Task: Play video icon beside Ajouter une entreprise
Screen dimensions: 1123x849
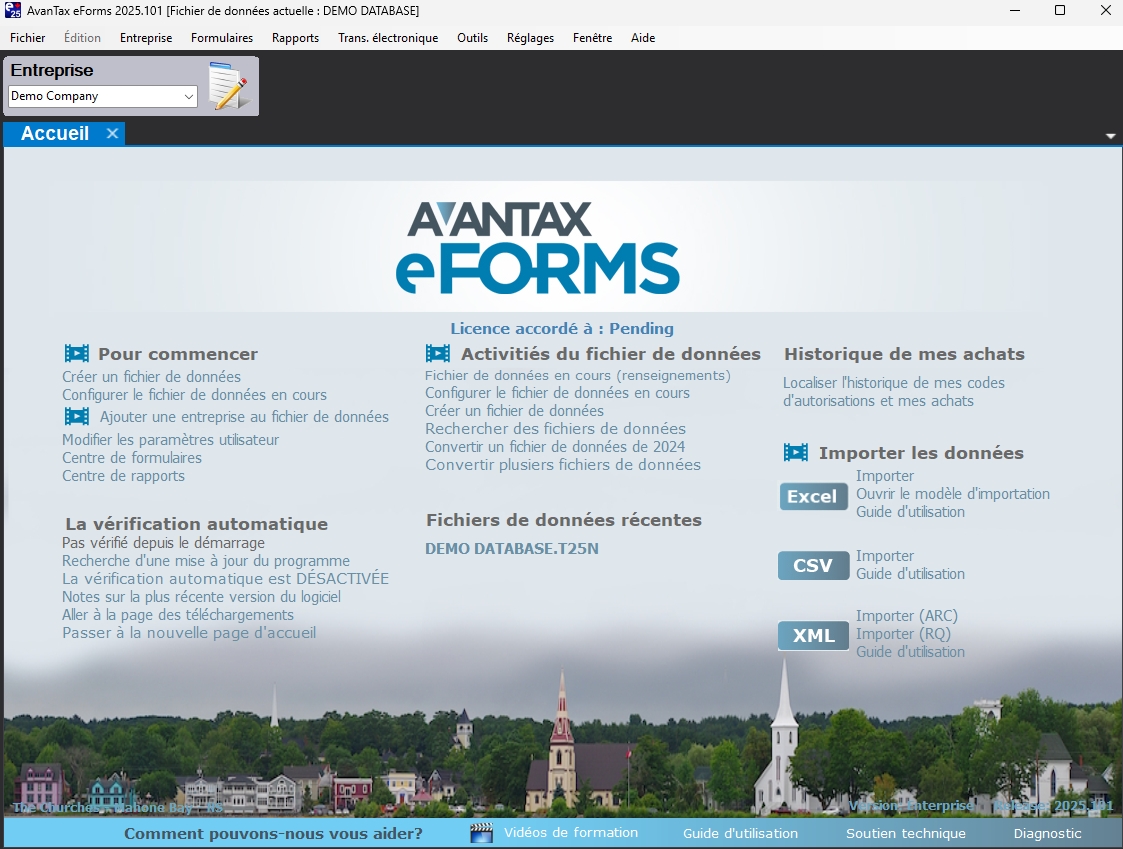Action: coord(77,416)
